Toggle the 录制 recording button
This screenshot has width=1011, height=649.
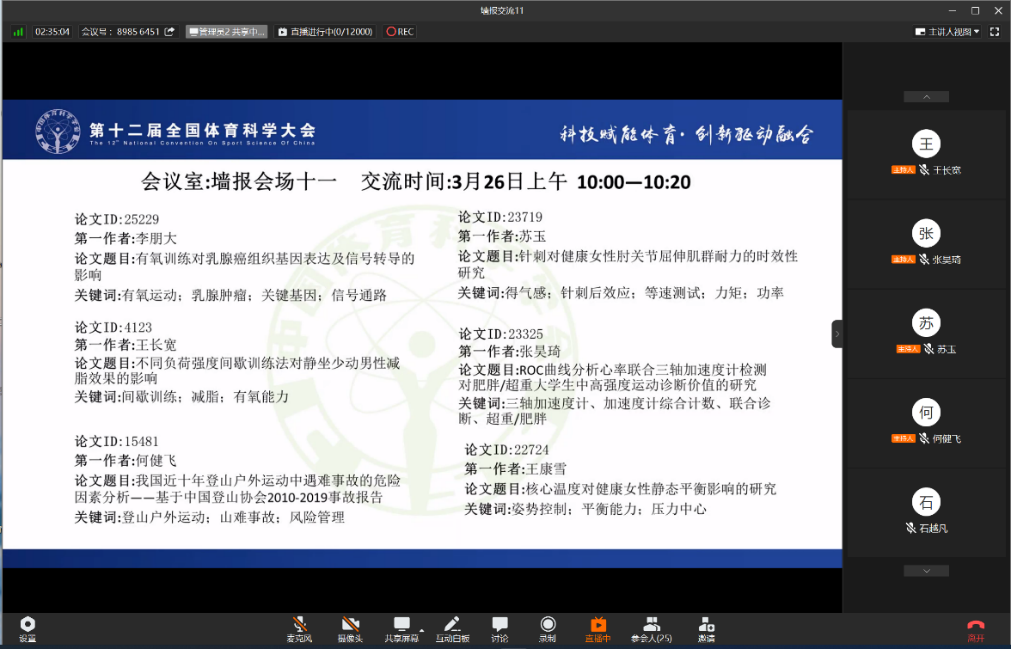547,628
